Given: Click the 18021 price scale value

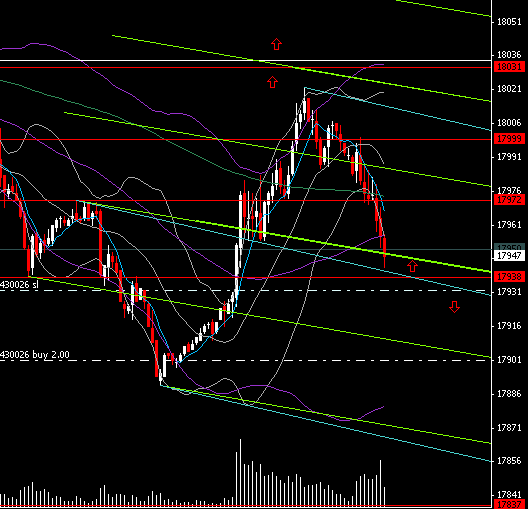Looking at the screenshot, I should [x=509, y=89].
